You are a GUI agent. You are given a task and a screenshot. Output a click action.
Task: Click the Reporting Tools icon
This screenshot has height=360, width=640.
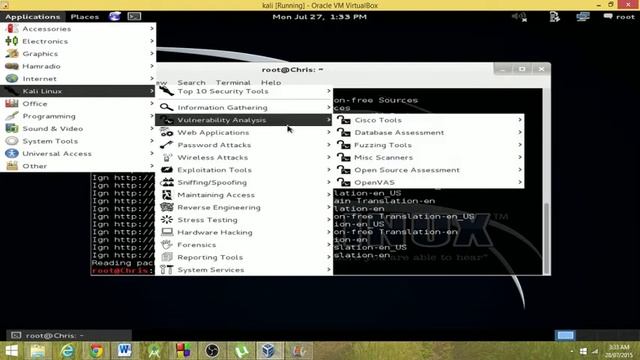click(167, 257)
